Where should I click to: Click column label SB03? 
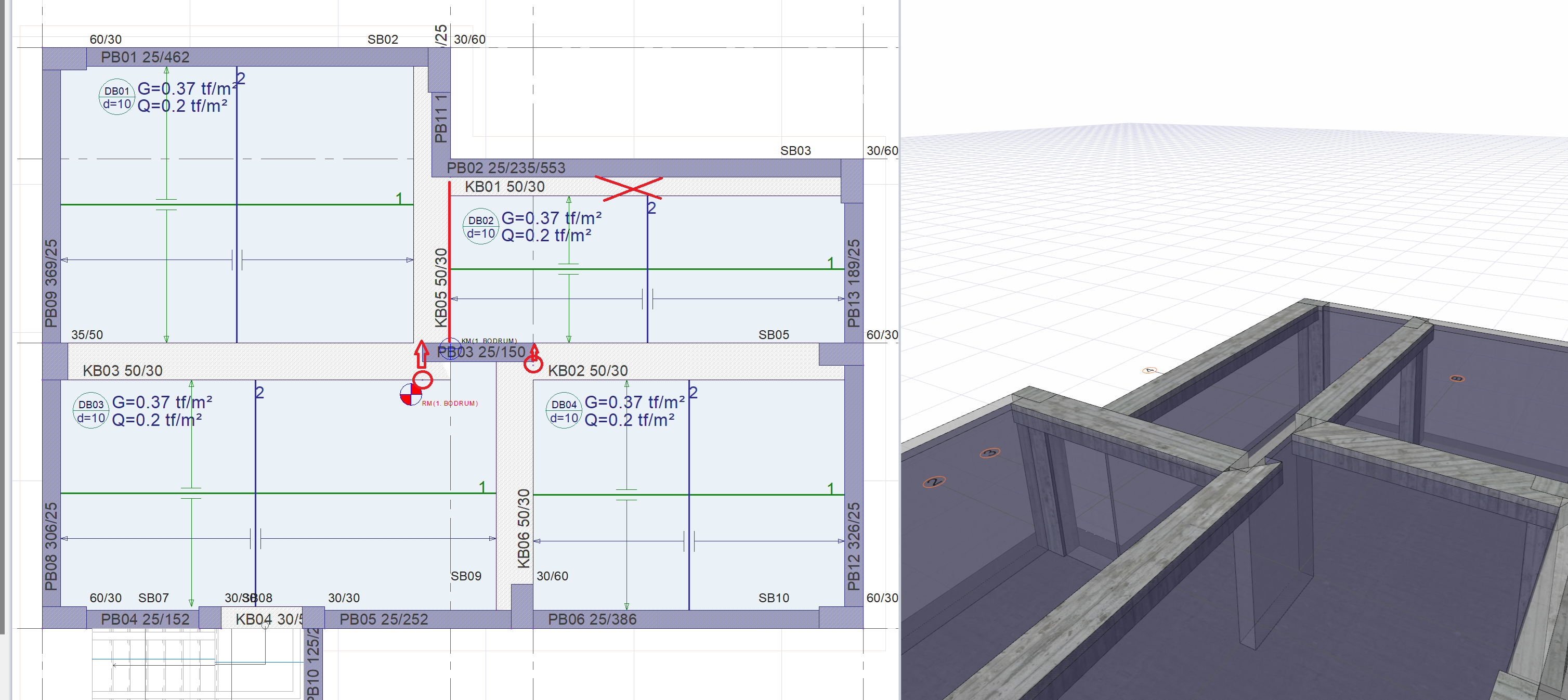click(795, 151)
